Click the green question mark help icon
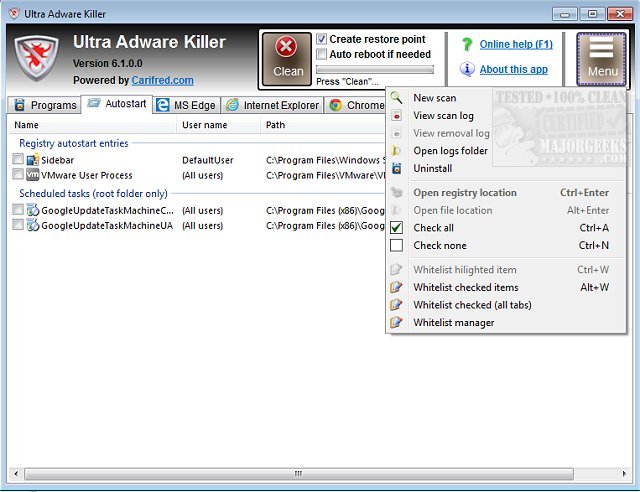 tap(467, 44)
